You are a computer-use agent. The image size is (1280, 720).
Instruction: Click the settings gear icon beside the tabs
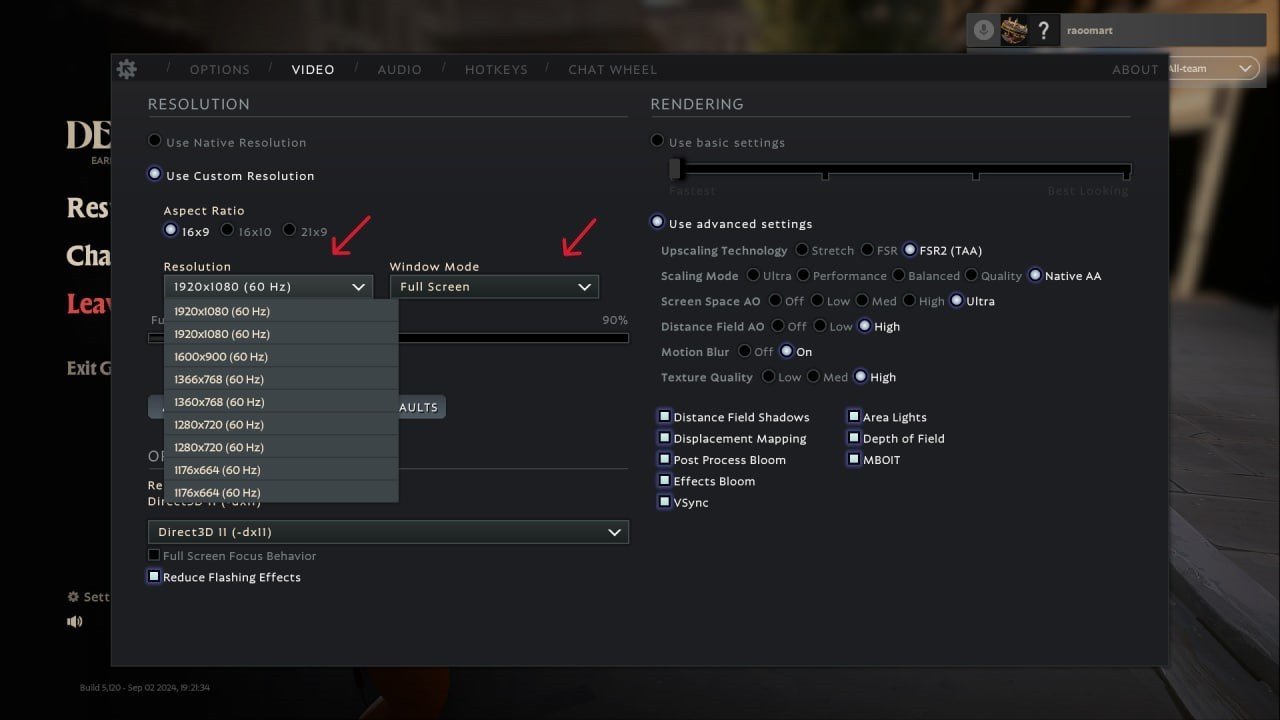tap(126, 69)
